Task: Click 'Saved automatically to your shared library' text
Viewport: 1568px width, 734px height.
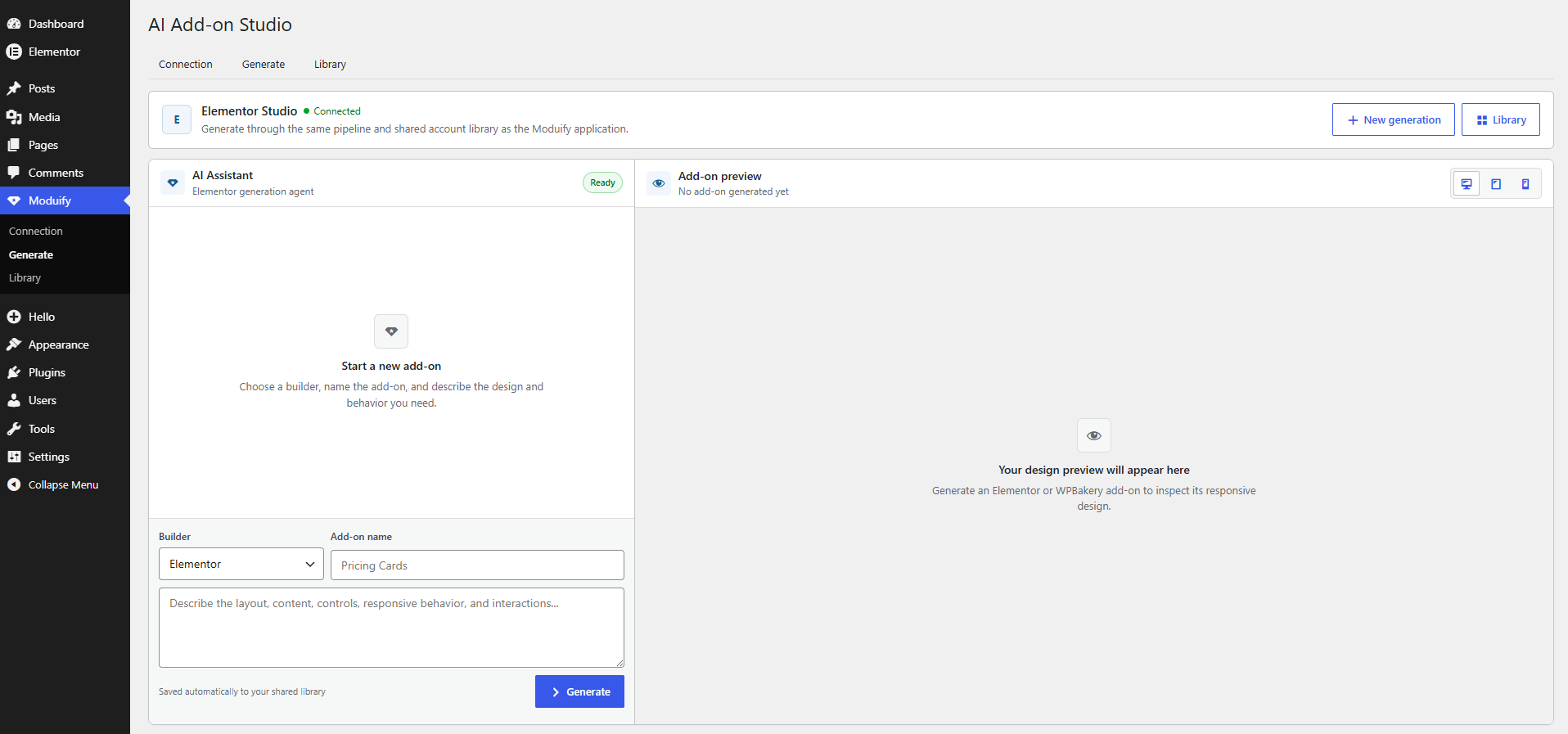Action: click(x=242, y=691)
